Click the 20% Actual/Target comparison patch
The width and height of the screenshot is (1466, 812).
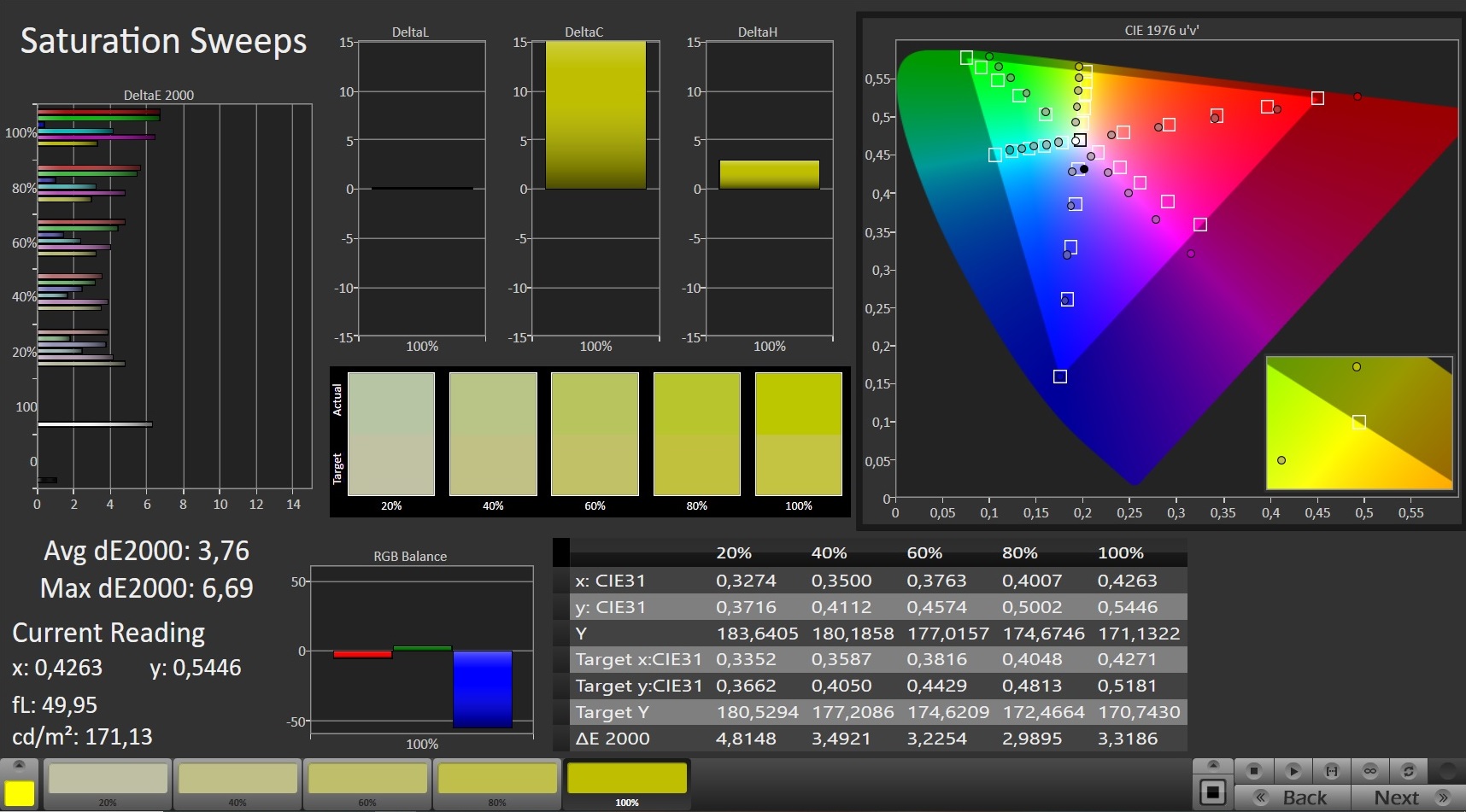[x=391, y=434]
